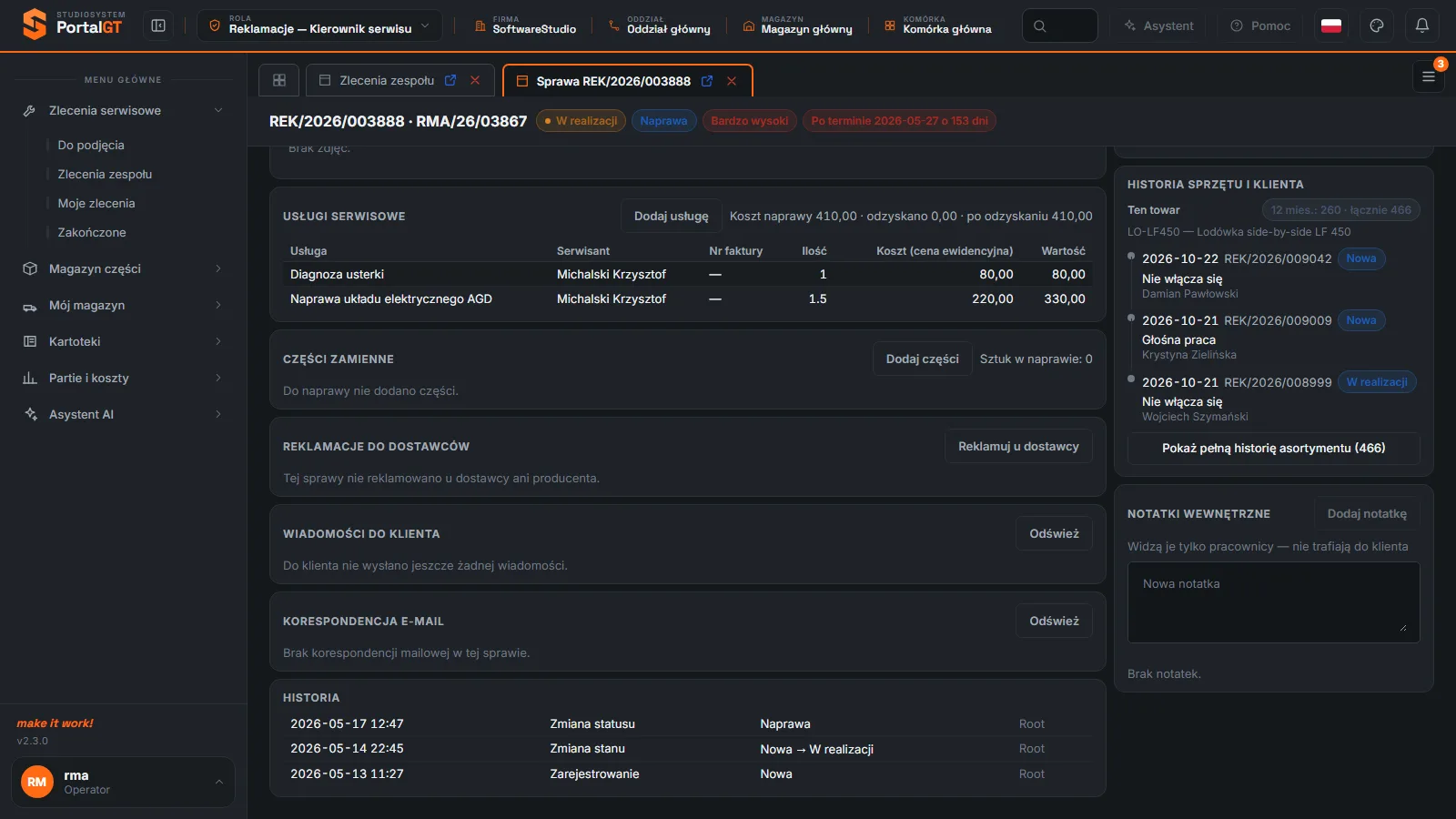Switch to the Zlecenia zespołu tab

pyautogui.click(x=386, y=80)
